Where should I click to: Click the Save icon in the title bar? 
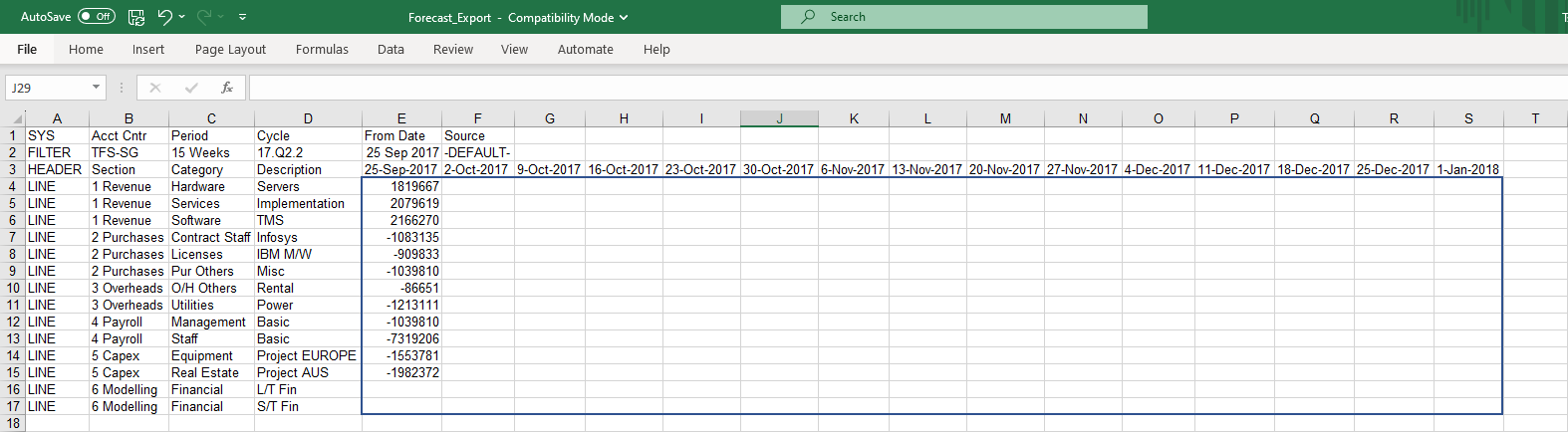(136, 17)
